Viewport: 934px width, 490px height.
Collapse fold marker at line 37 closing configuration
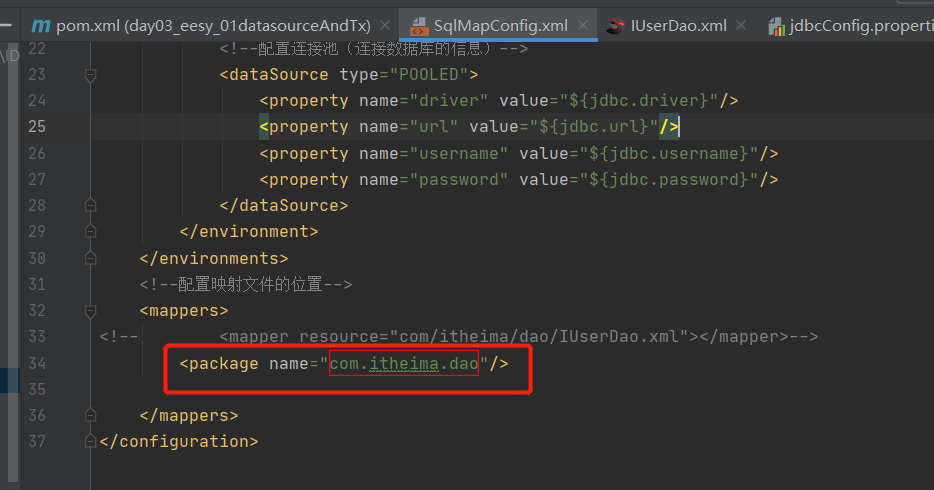tap(91, 441)
